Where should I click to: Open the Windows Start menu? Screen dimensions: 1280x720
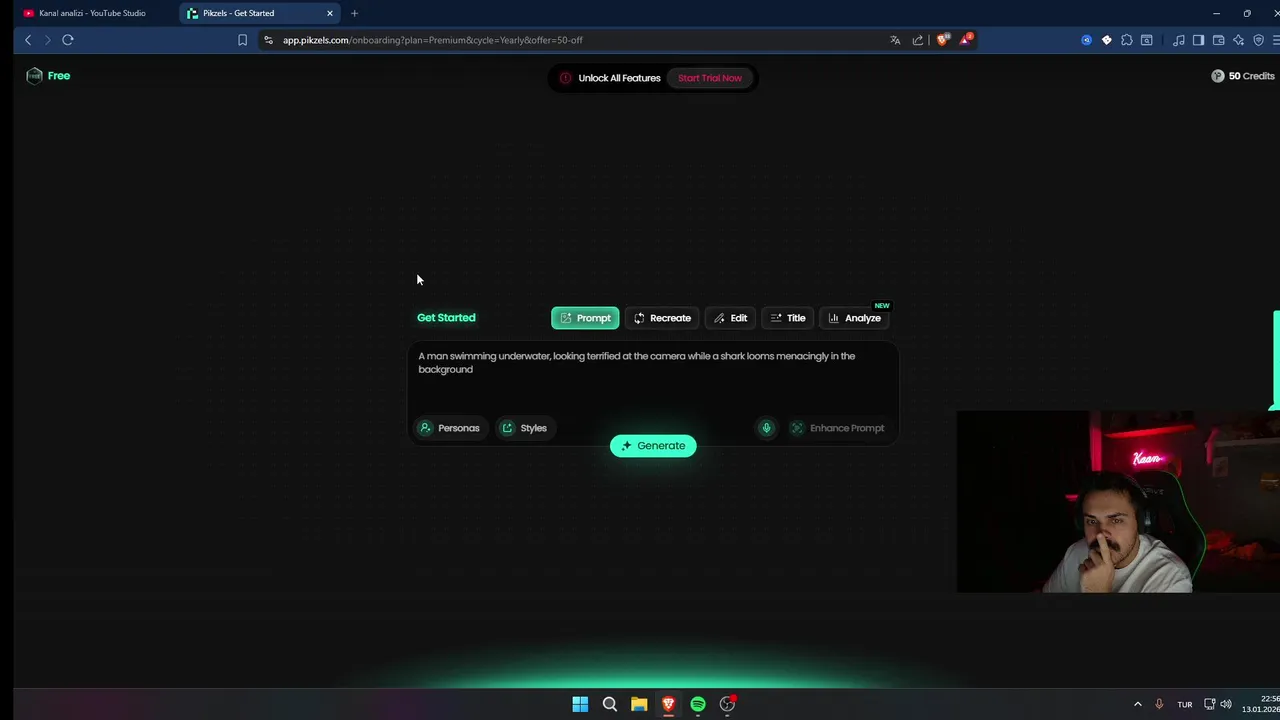click(x=580, y=704)
